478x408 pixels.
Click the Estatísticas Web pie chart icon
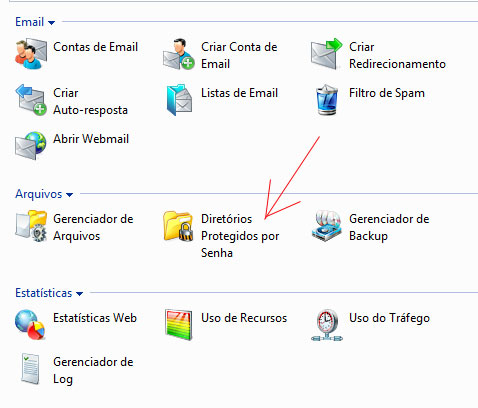pos(30,325)
